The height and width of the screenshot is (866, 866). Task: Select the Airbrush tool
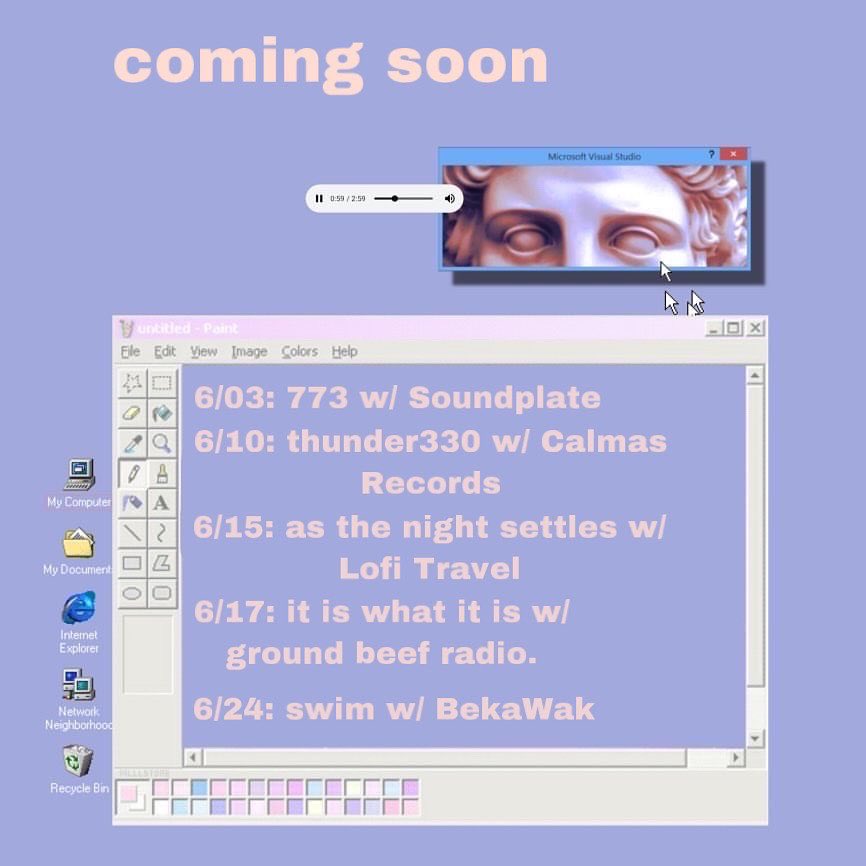(132, 501)
